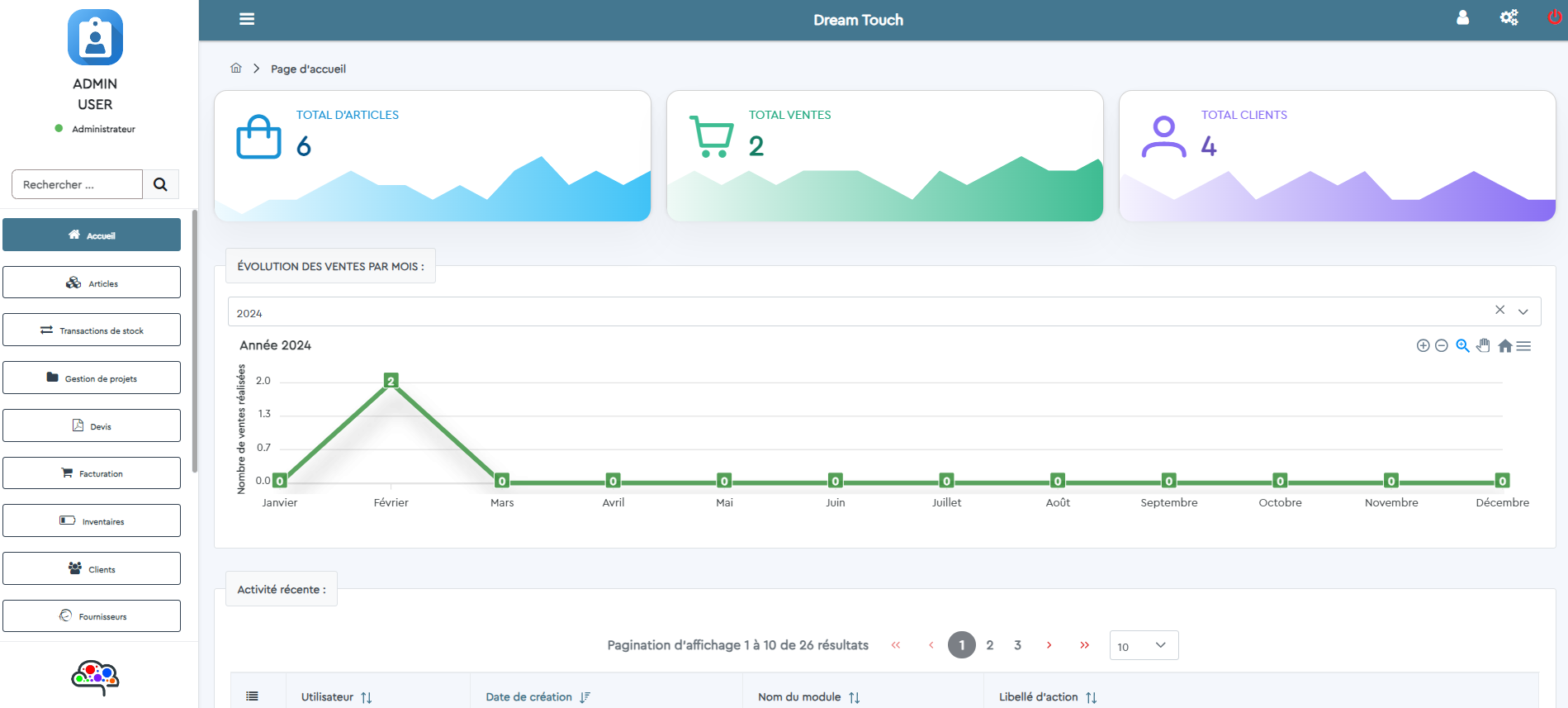Select pagination page 1
This screenshot has width=1568, height=708.
tap(962, 645)
